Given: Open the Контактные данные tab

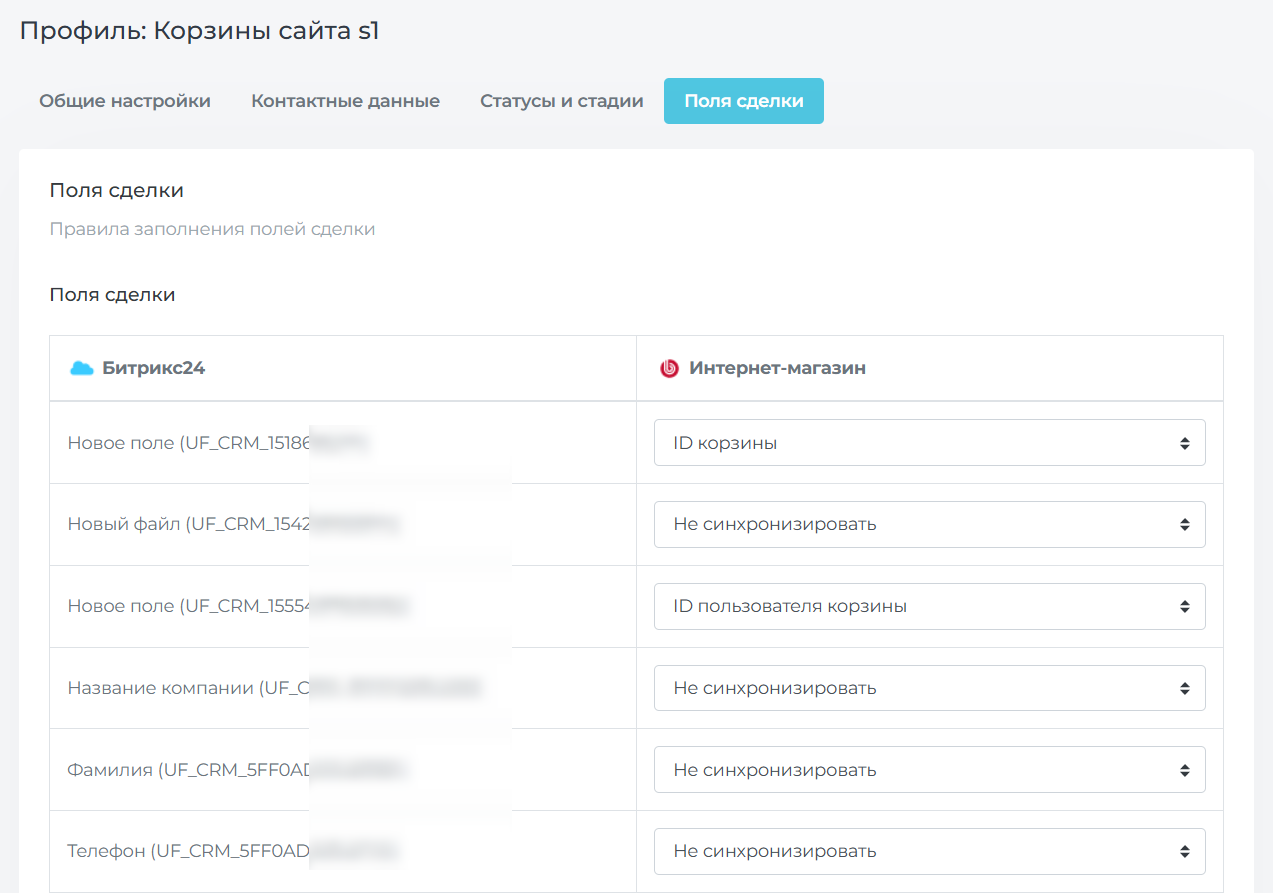Looking at the screenshot, I should [345, 101].
